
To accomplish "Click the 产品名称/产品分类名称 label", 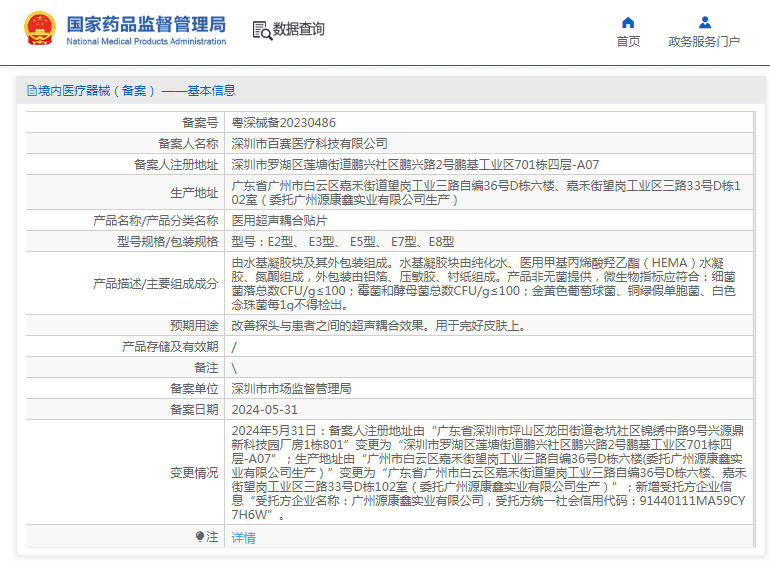I will [x=156, y=221].
